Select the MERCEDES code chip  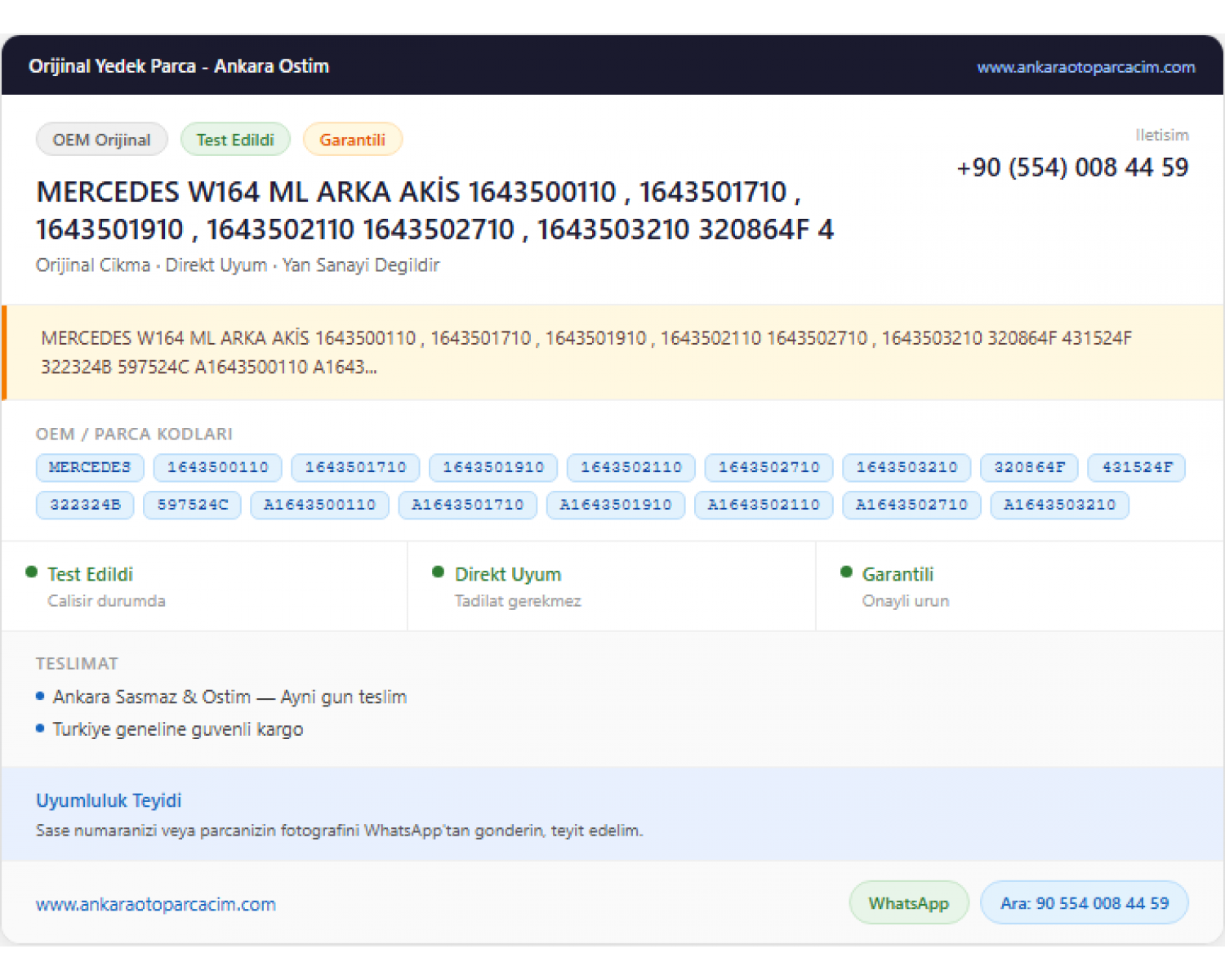(x=90, y=467)
